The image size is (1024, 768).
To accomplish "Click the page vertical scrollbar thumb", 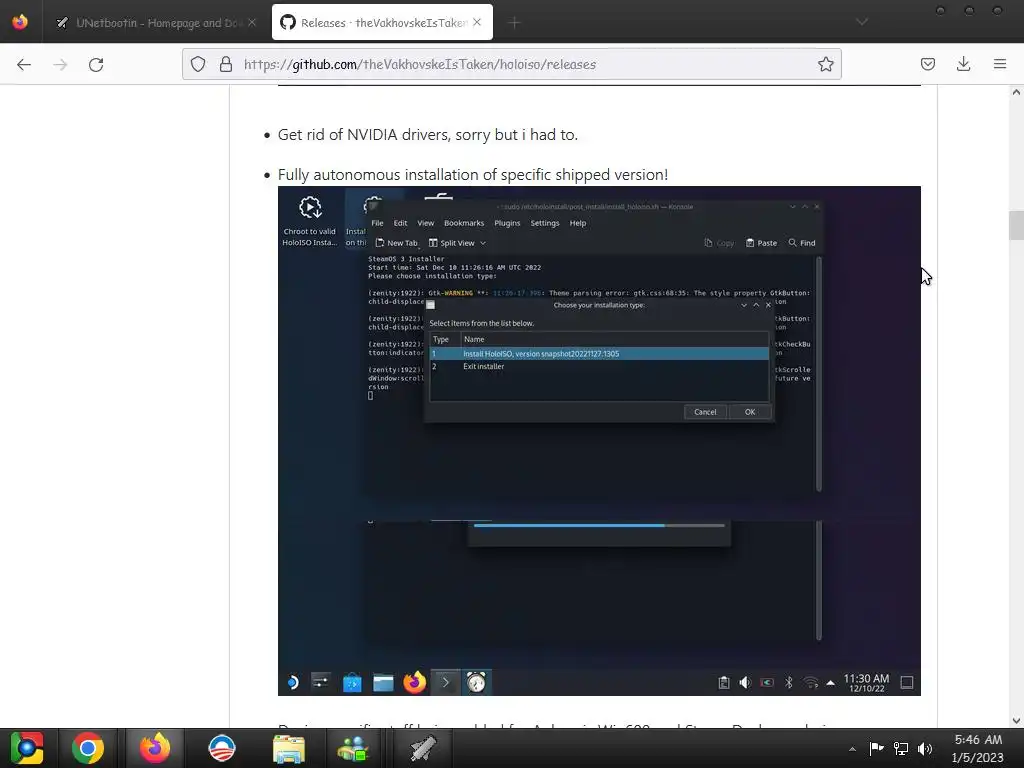I will click(x=1016, y=225).
